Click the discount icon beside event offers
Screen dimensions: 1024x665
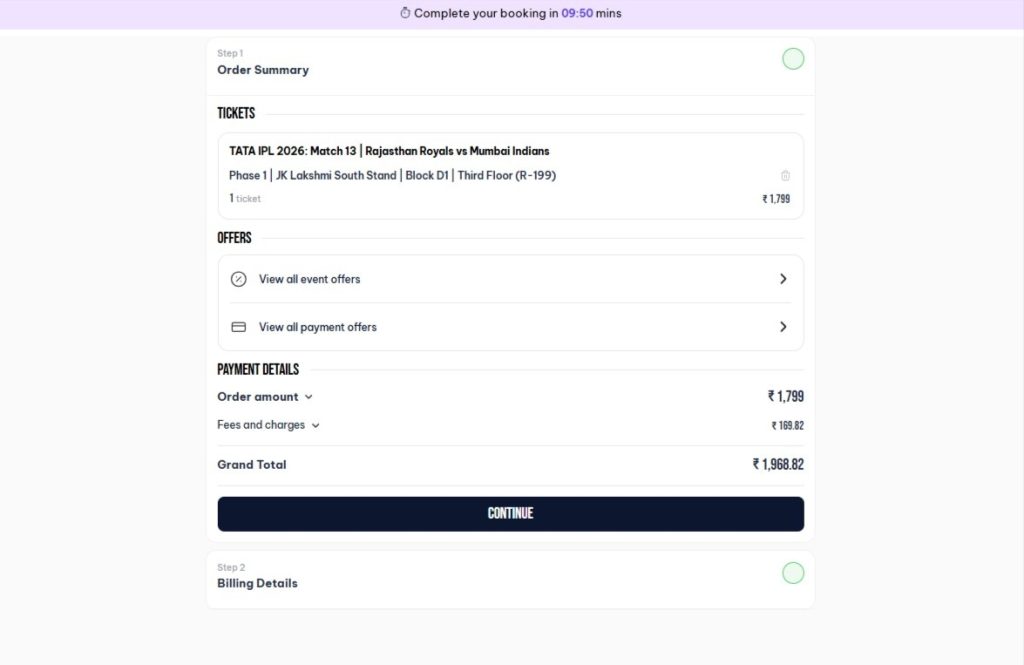point(238,279)
